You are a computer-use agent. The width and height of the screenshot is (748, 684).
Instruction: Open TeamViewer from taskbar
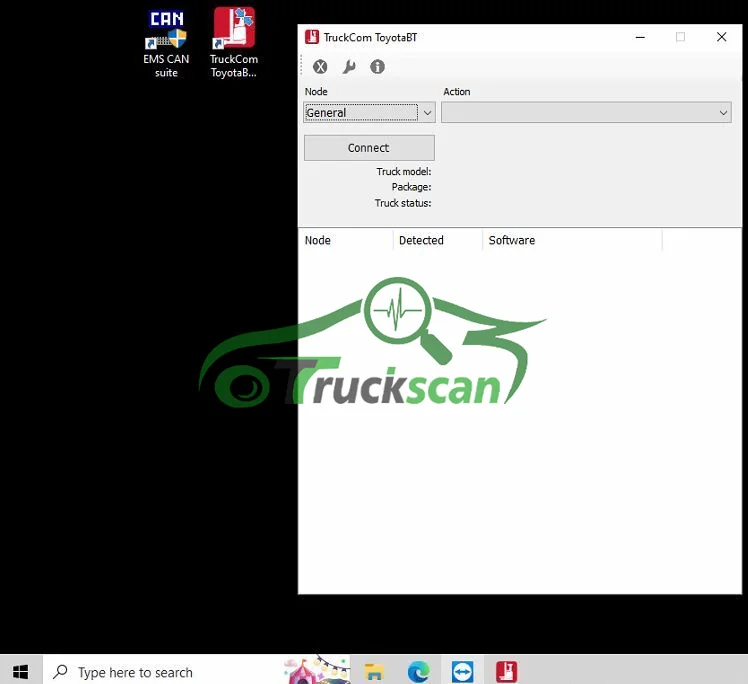pos(462,672)
